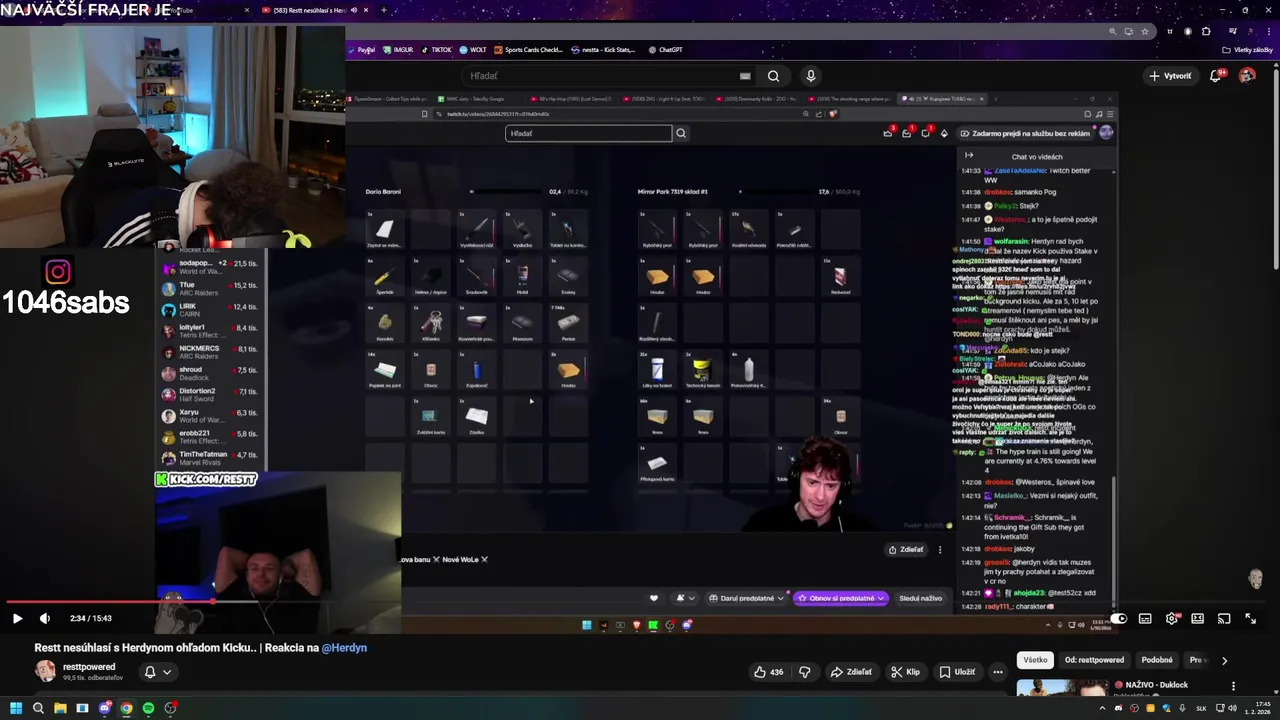Viewport: 1280px width, 720px height.
Task: Switch to Chrome in the taskbar
Action: click(x=126, y=708)
